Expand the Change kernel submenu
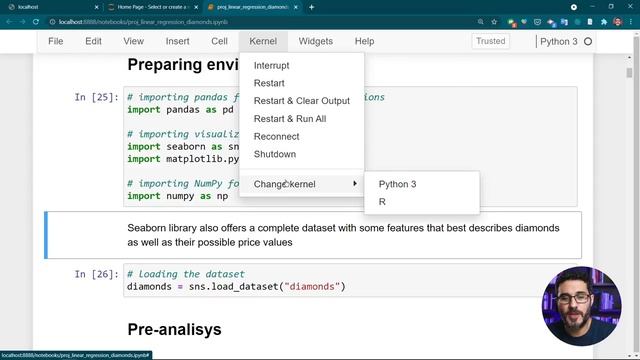The width and height of the screenshot is (640, 360). click(x=302, y=184)
